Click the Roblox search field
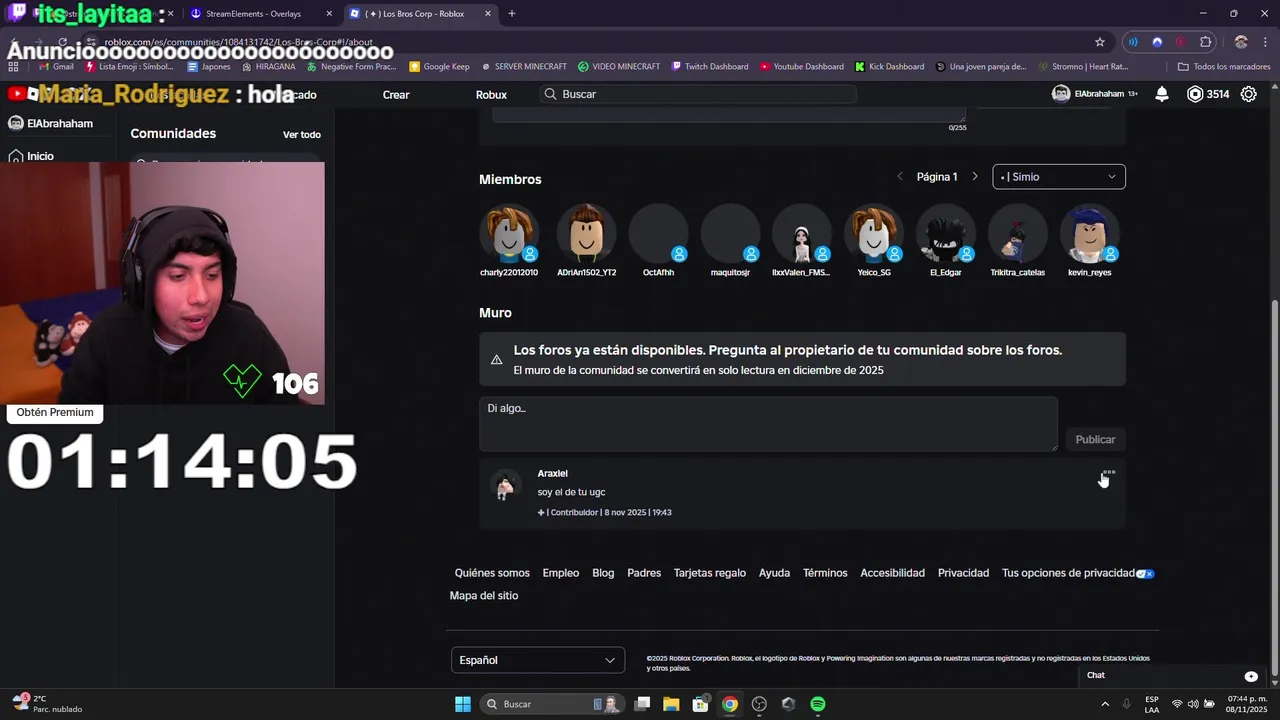Screen dimensions: 1280x720 (698, 94)
